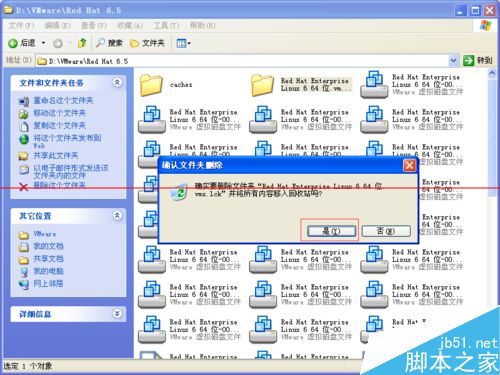Open the 文件(F) menu

[x=21, y=26]
